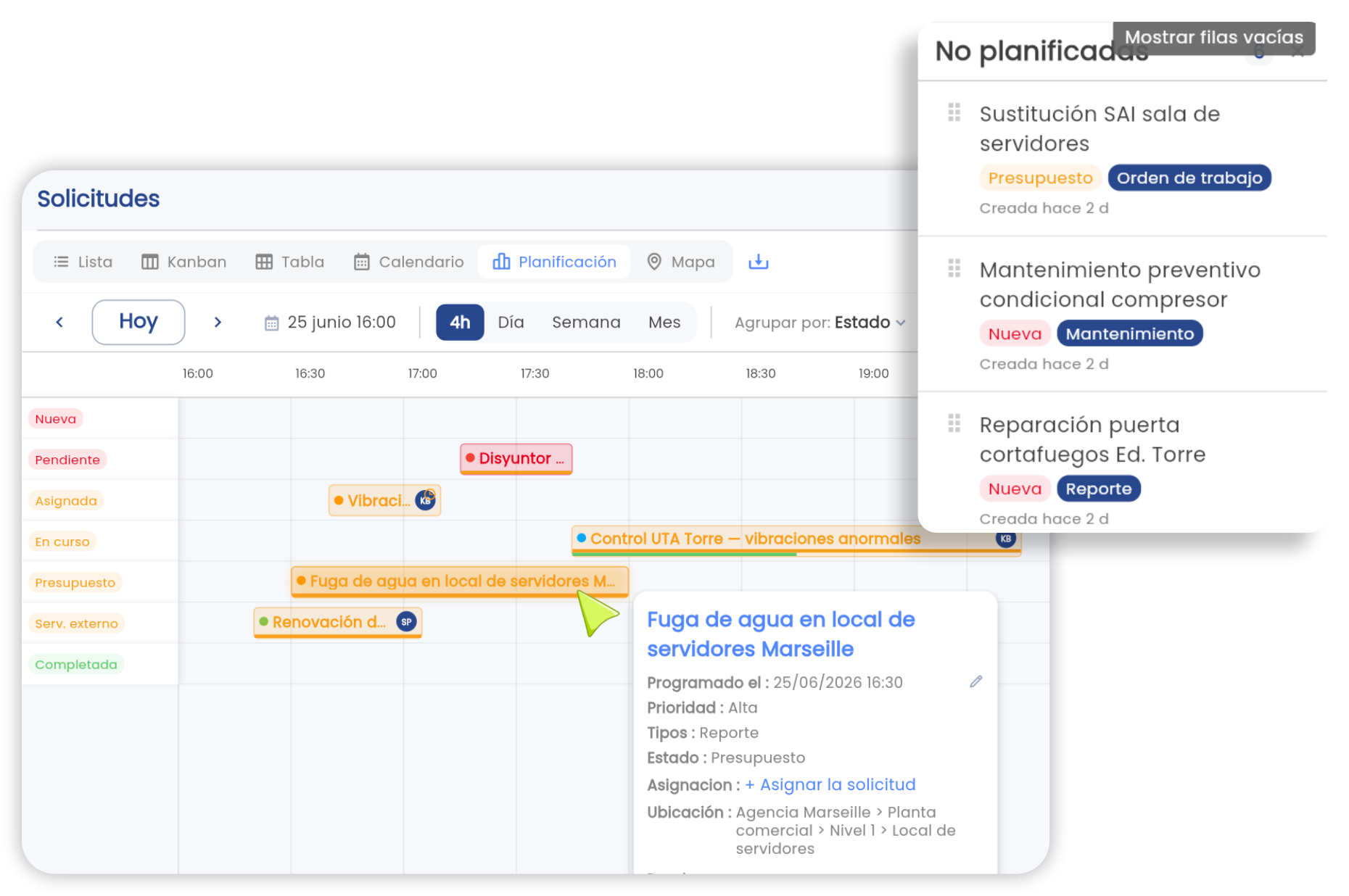1349x896 pixels.
Task: Click the SP avatar on Renovación task
Action: click(406, 621)
